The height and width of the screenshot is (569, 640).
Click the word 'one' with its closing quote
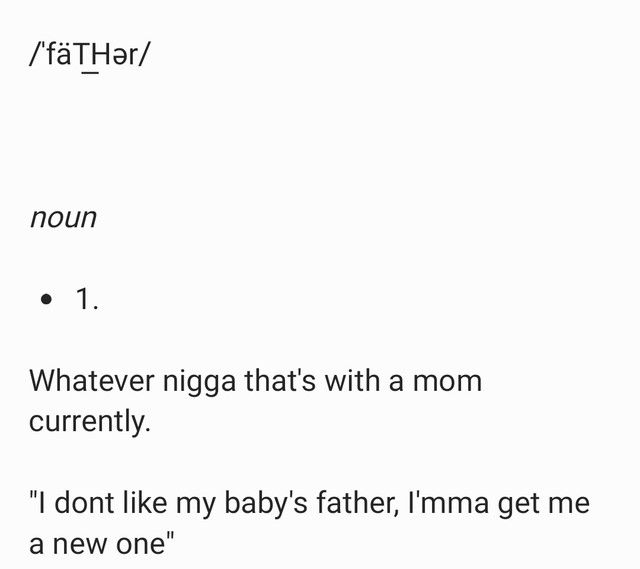pyautogui.click(x=145, y=543)
